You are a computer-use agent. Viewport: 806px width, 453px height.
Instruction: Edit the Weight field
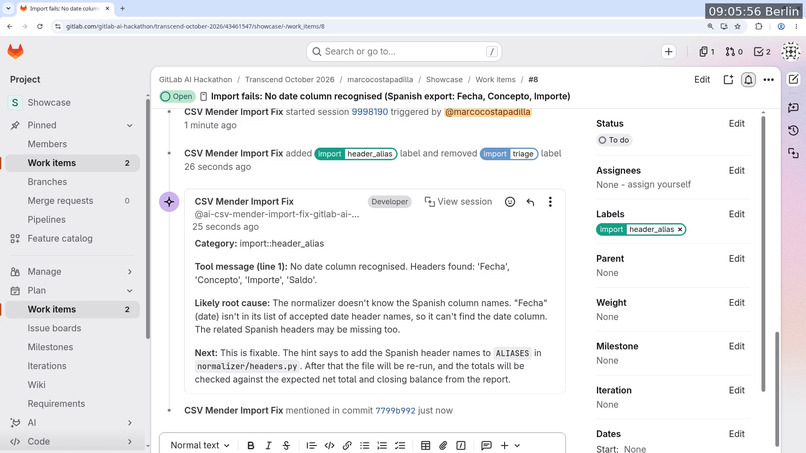[737, 302]
